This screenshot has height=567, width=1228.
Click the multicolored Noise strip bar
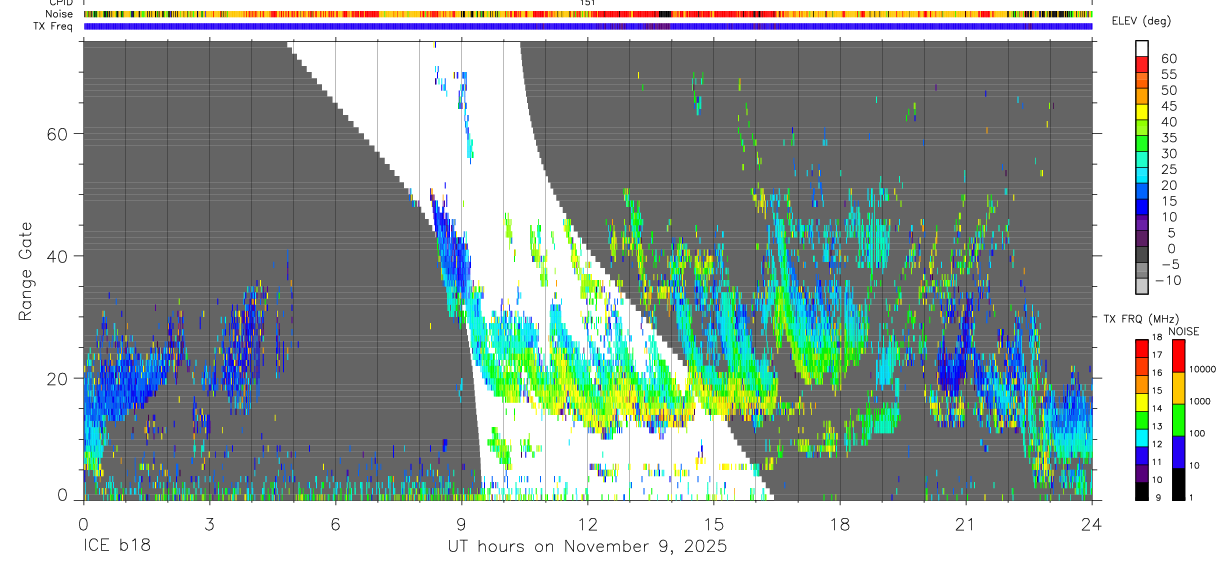[x=587, y=14]
